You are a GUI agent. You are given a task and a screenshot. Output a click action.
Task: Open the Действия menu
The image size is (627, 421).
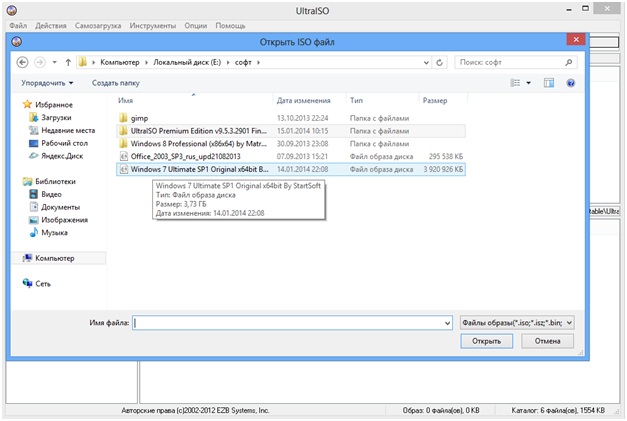(x=51, y=26)
